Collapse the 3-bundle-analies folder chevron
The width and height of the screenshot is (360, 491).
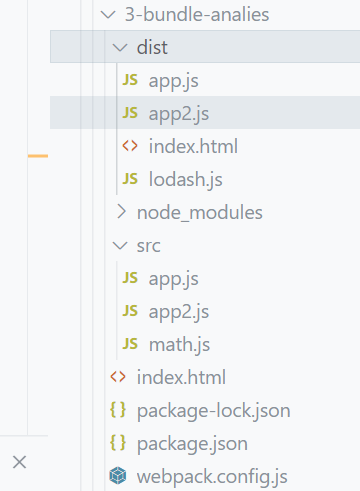(108, 15)
